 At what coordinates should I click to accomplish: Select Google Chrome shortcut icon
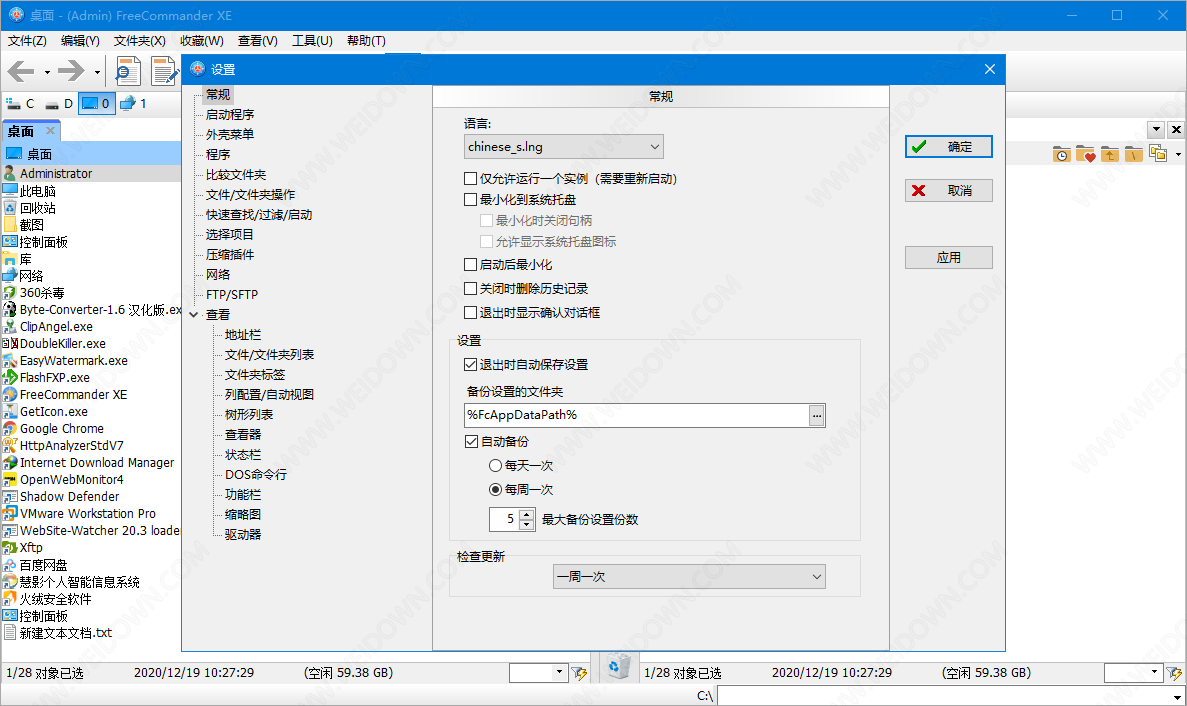(x=10, y=428)
